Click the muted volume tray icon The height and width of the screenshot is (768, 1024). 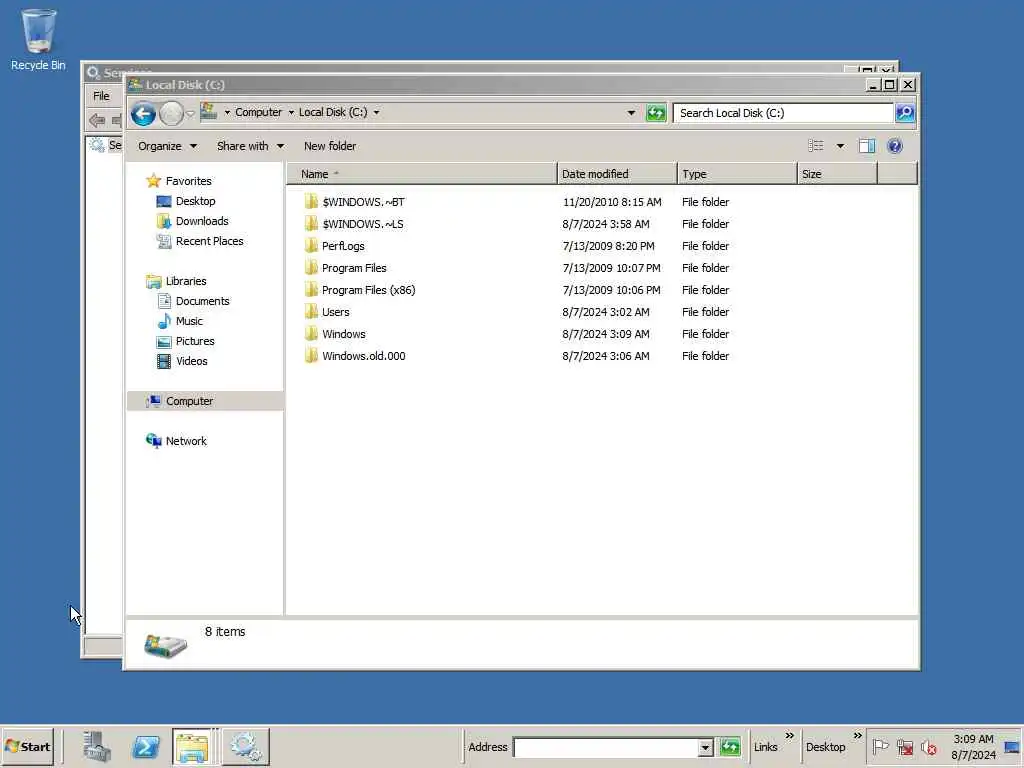(928, 747)
